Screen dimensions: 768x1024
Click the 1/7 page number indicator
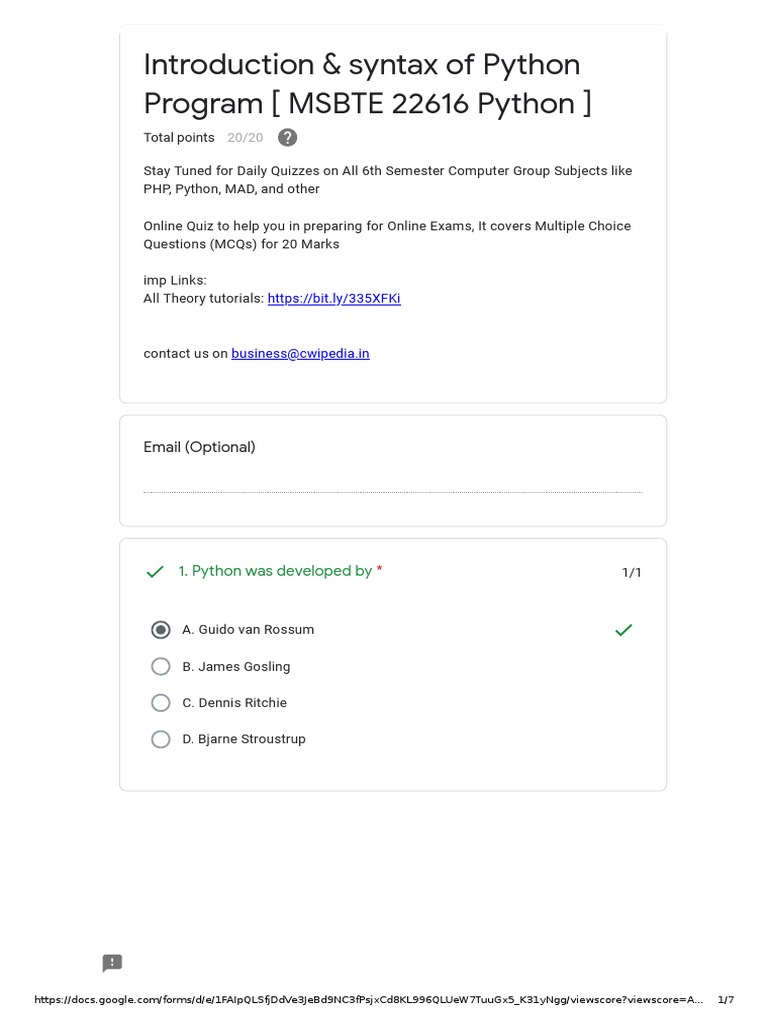click(x=726, y=1000)
